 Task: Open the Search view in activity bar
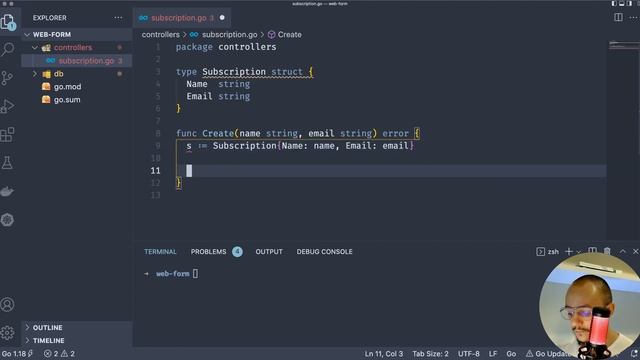(8, 49)
